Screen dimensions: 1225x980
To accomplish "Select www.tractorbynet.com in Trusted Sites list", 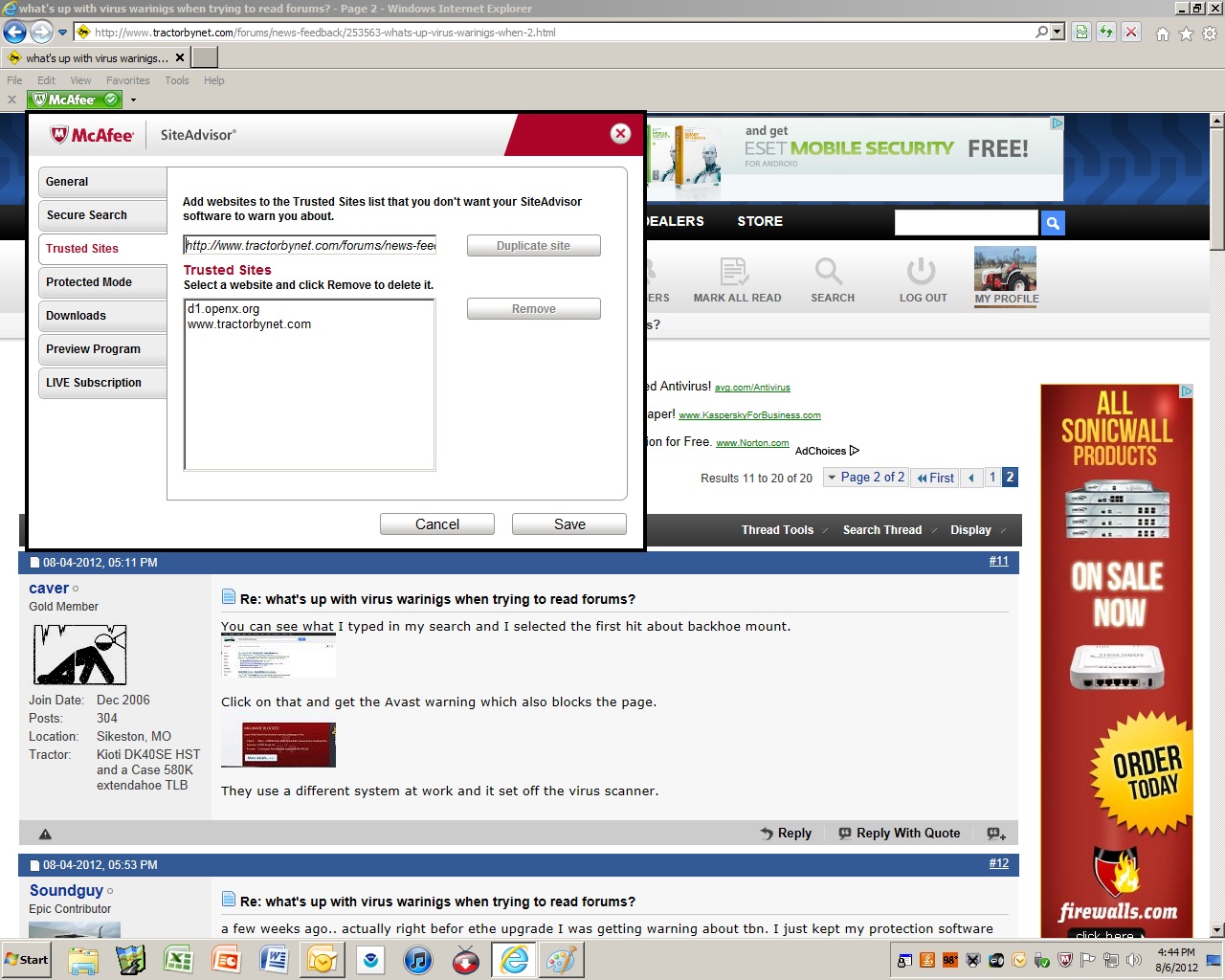I will pos(249,324).
